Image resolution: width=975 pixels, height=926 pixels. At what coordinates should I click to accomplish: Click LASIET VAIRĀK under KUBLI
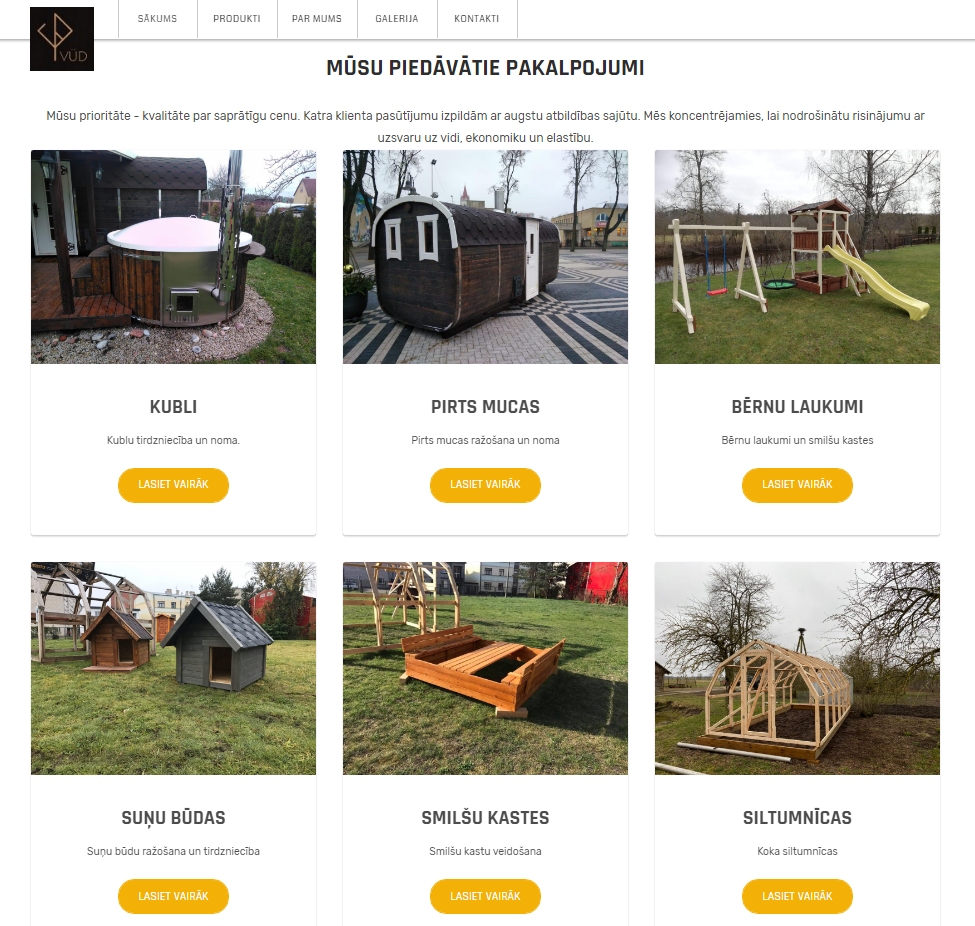(173, 484)
